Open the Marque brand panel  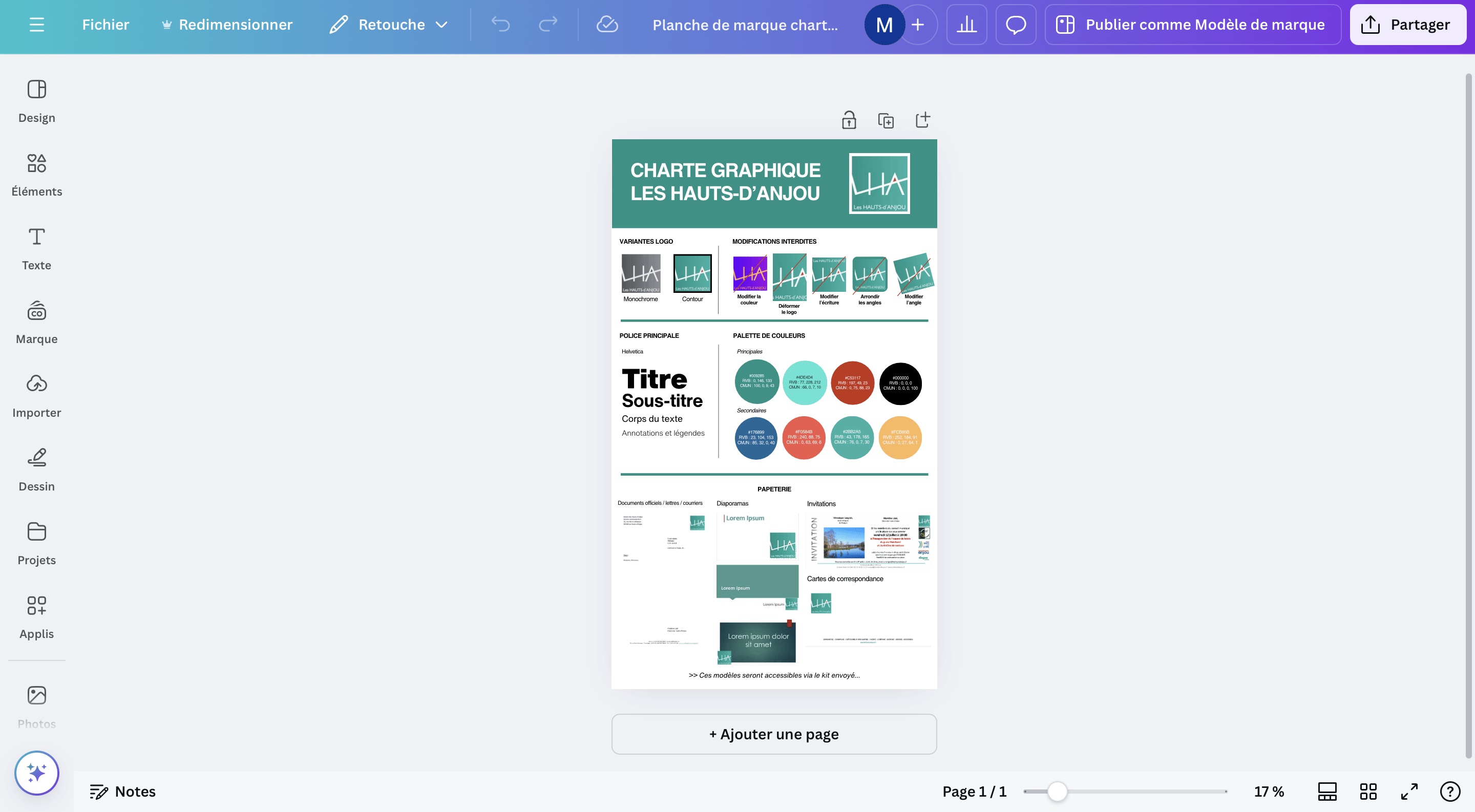coord(37,323)
